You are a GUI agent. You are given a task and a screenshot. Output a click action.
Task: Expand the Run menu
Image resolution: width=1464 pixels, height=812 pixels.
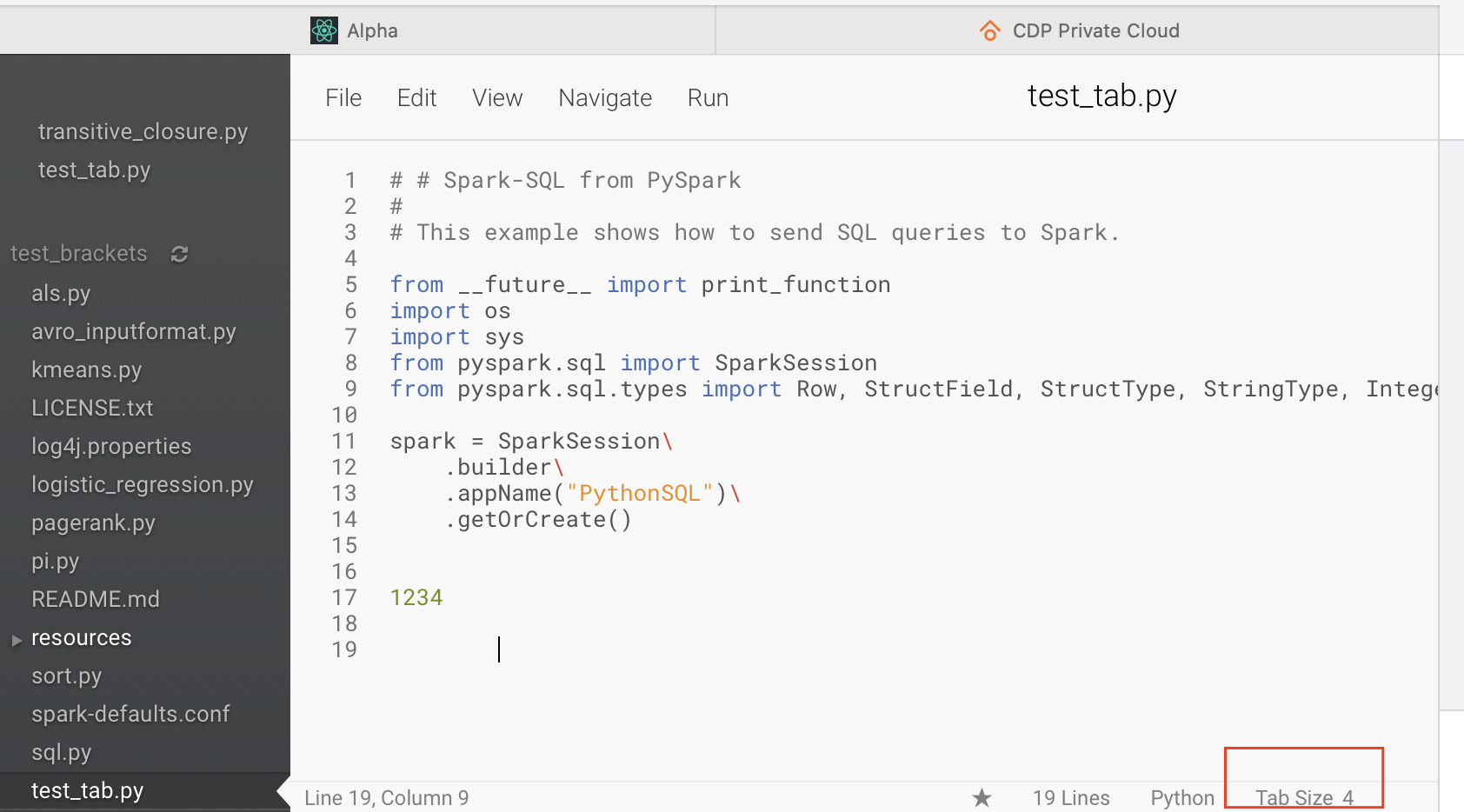coord(707,97)
